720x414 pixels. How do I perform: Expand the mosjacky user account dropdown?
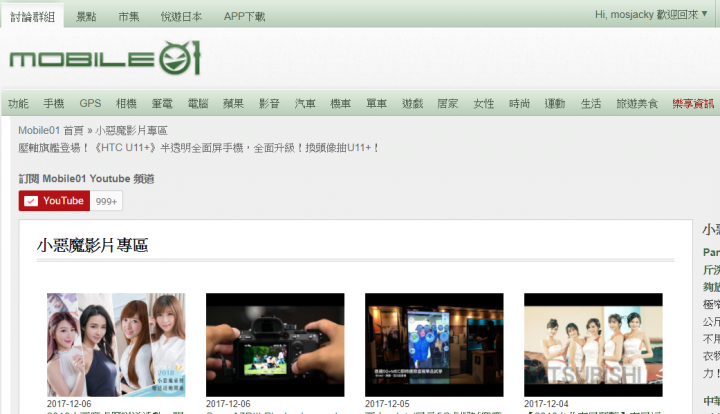point(651,15)
